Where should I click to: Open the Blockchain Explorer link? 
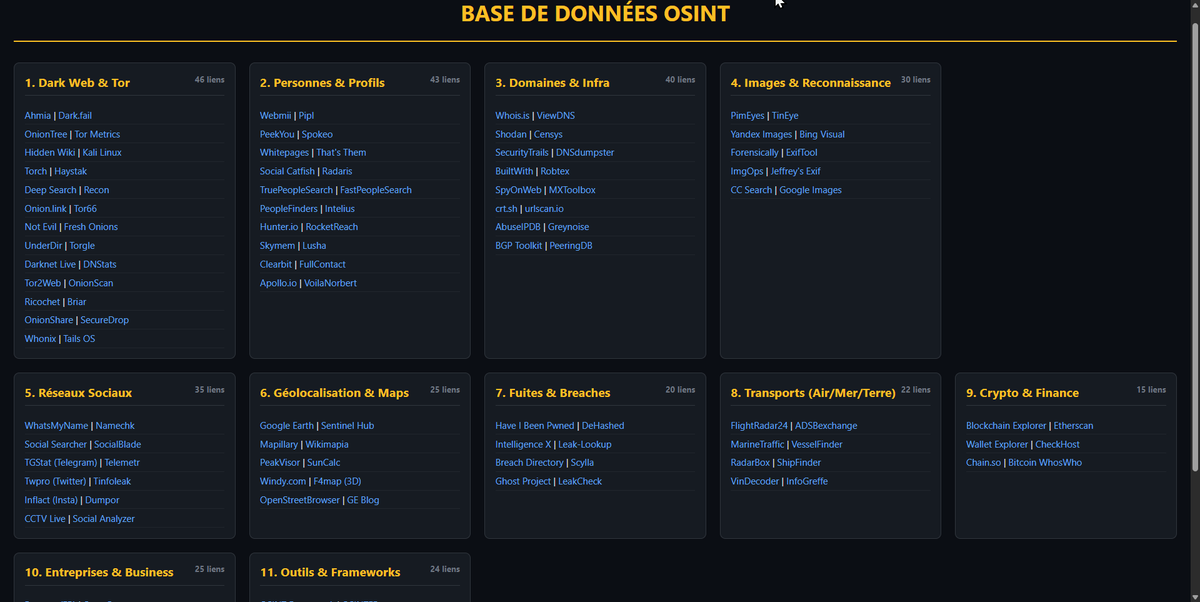1005,425
